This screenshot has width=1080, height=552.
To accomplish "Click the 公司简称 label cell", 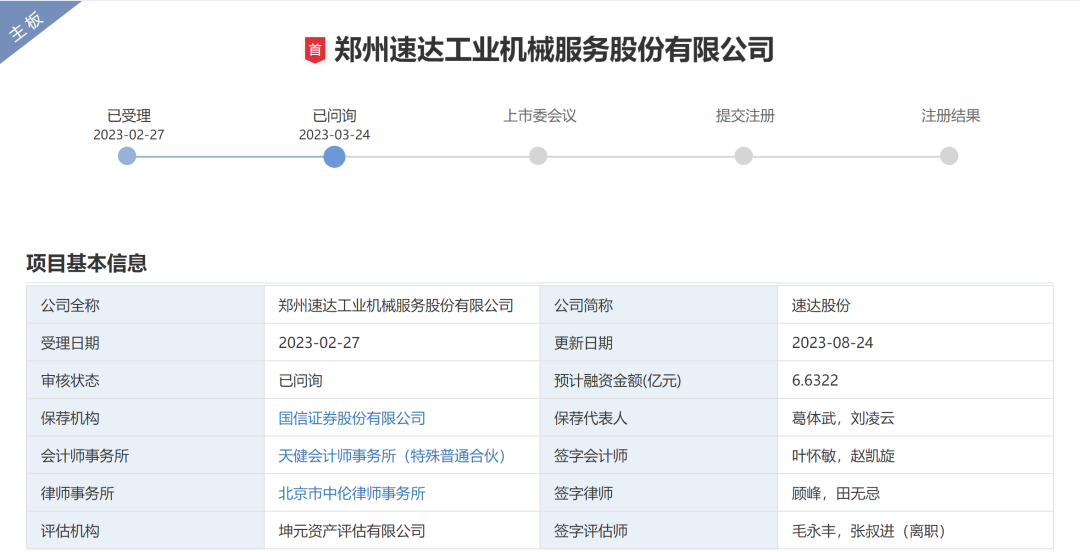I will click(x=659, y=305).
